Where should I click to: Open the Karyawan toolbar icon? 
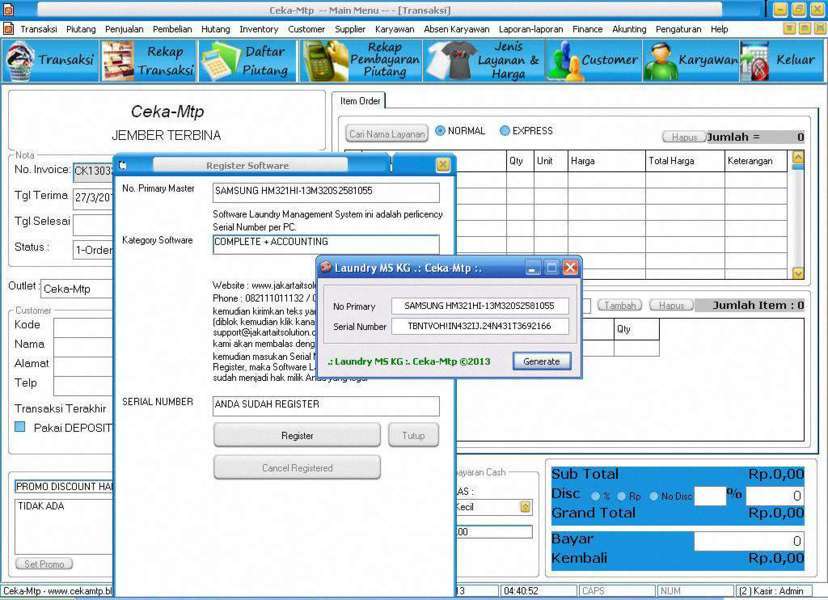[691, 61]
